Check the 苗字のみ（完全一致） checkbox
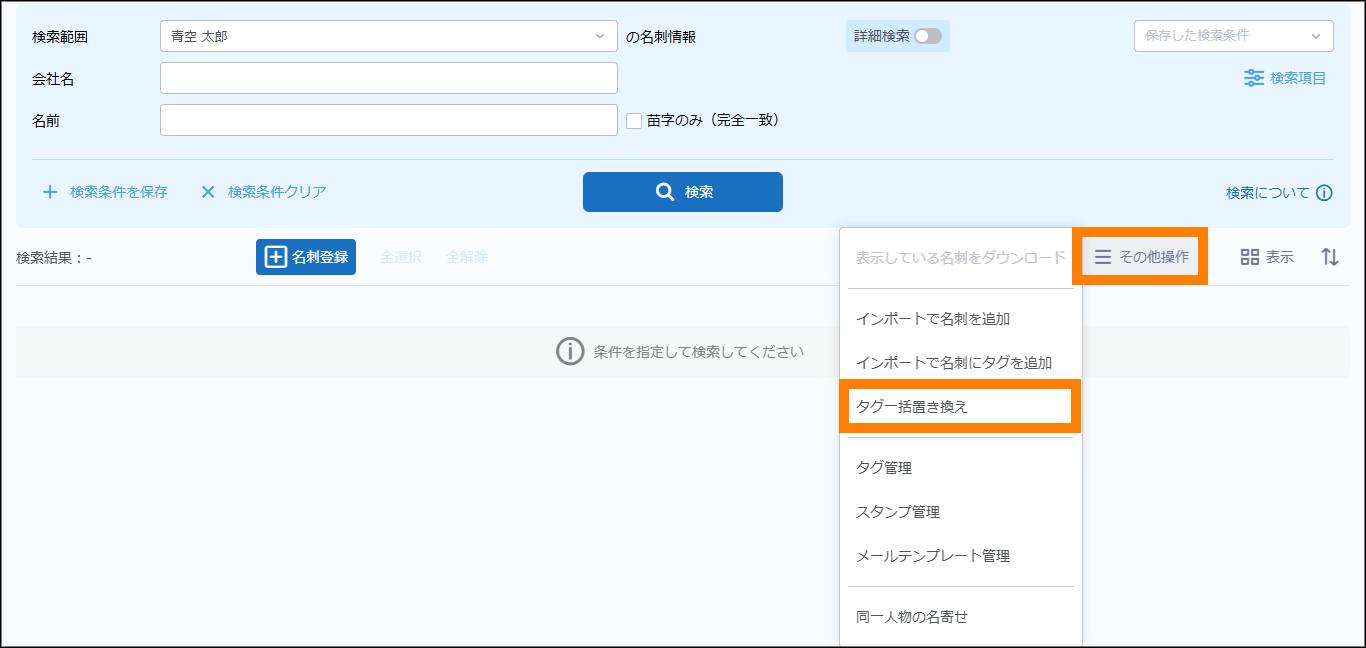 [x=634, y=121]
